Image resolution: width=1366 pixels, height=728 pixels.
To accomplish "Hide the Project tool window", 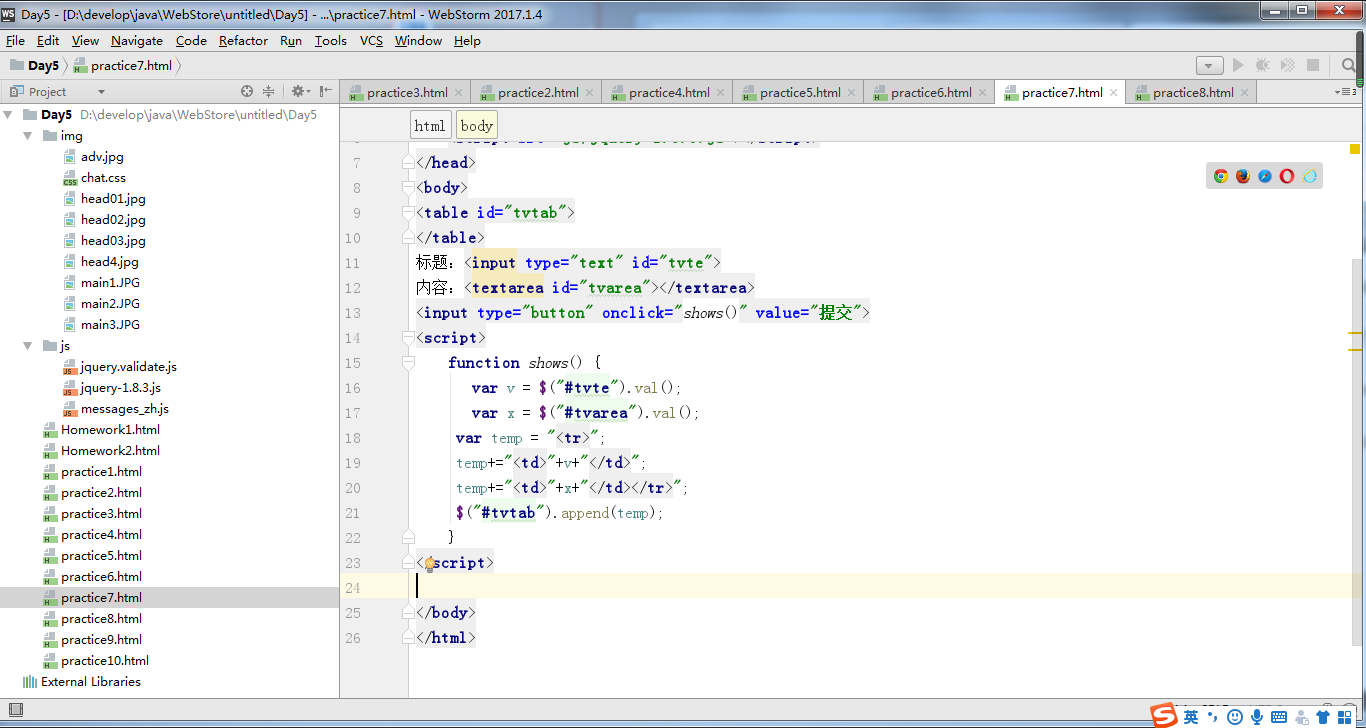I will click(x=325, y=91).
